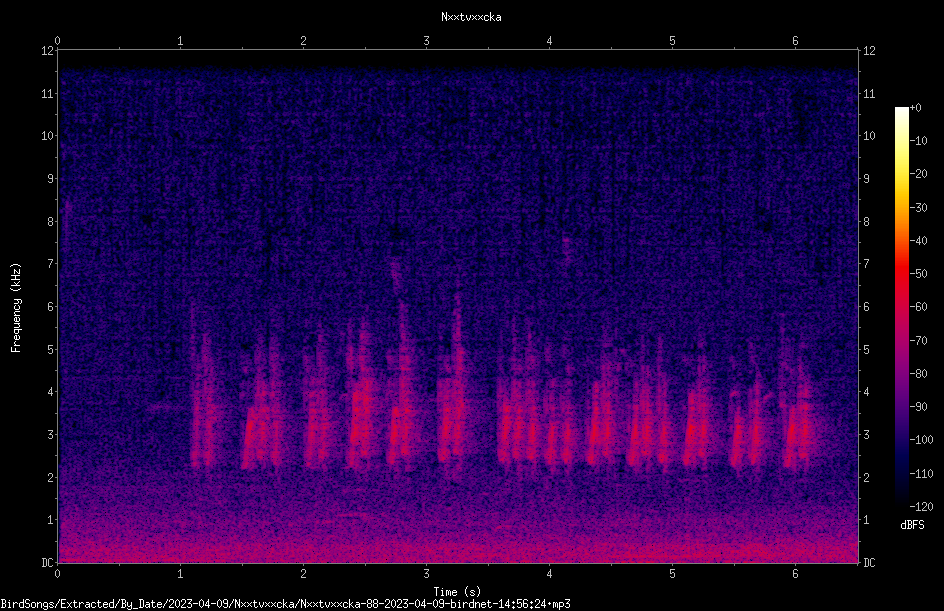
Task: Click the 5 second mark on top time axis
Action: (672, 41)
